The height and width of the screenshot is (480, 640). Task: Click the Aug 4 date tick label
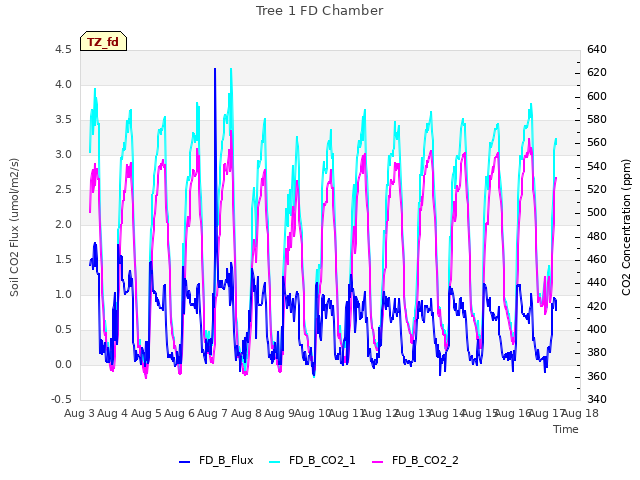tap(113, 413)
